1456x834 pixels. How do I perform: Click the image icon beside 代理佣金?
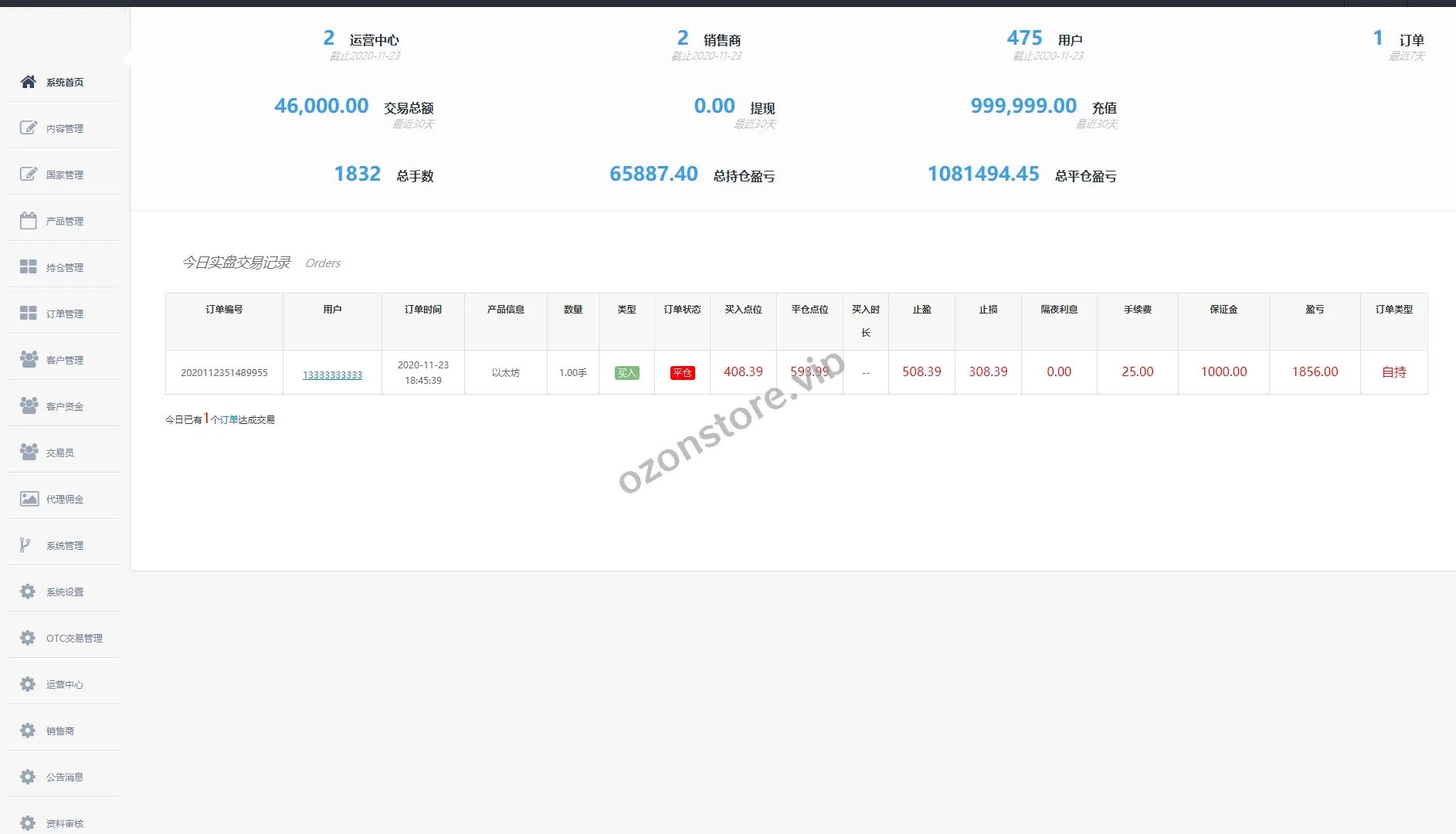point(29,499)
